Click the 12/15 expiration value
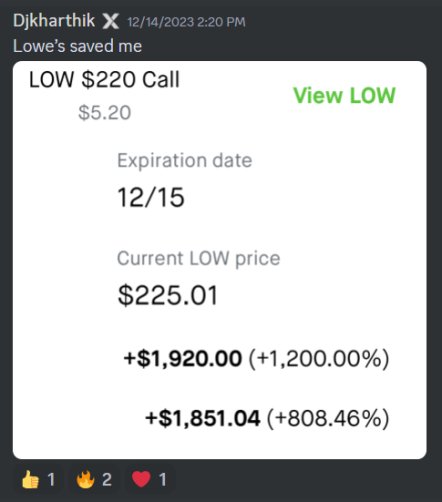 [151, 197]
